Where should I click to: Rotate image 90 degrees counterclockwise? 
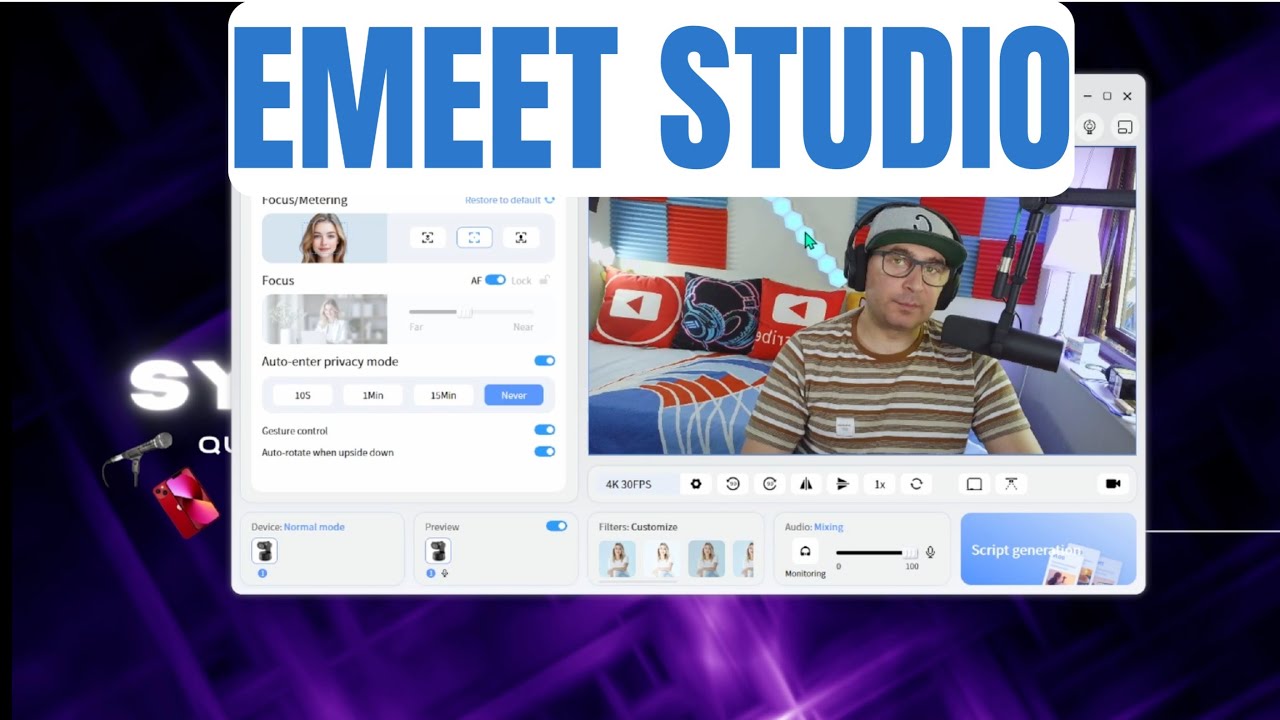point(733,484)
